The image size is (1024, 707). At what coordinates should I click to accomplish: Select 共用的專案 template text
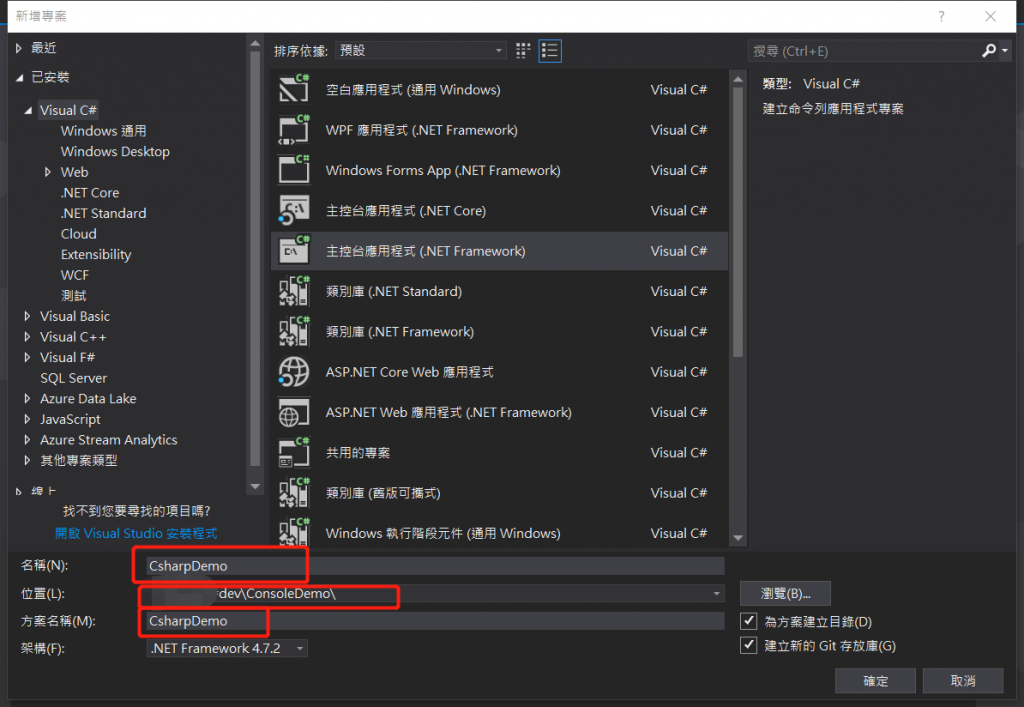click(357, 452)
